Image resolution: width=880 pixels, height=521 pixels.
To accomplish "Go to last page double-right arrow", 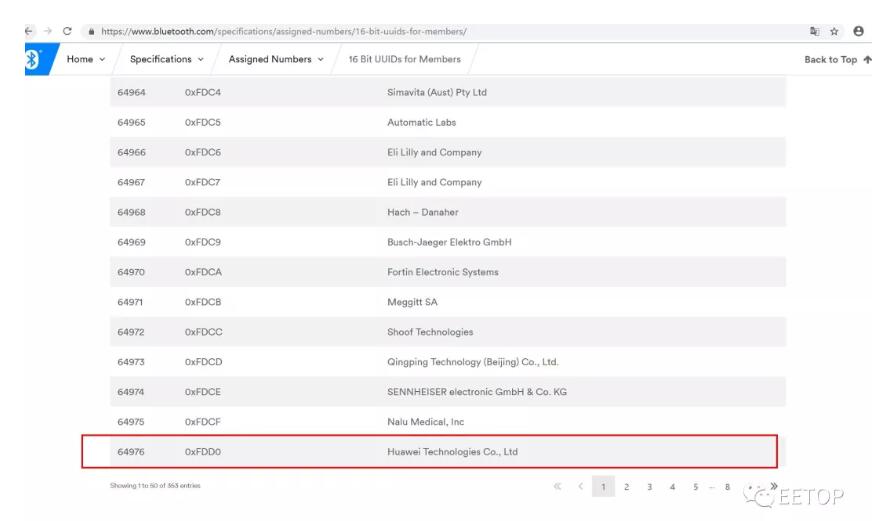I will [x=774, y=486].
